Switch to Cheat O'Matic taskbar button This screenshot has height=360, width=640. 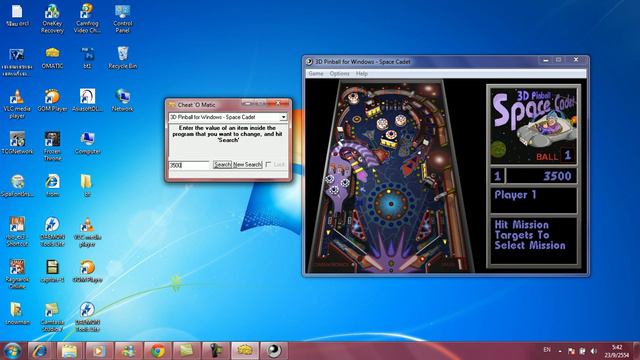(x=245, y=351)
